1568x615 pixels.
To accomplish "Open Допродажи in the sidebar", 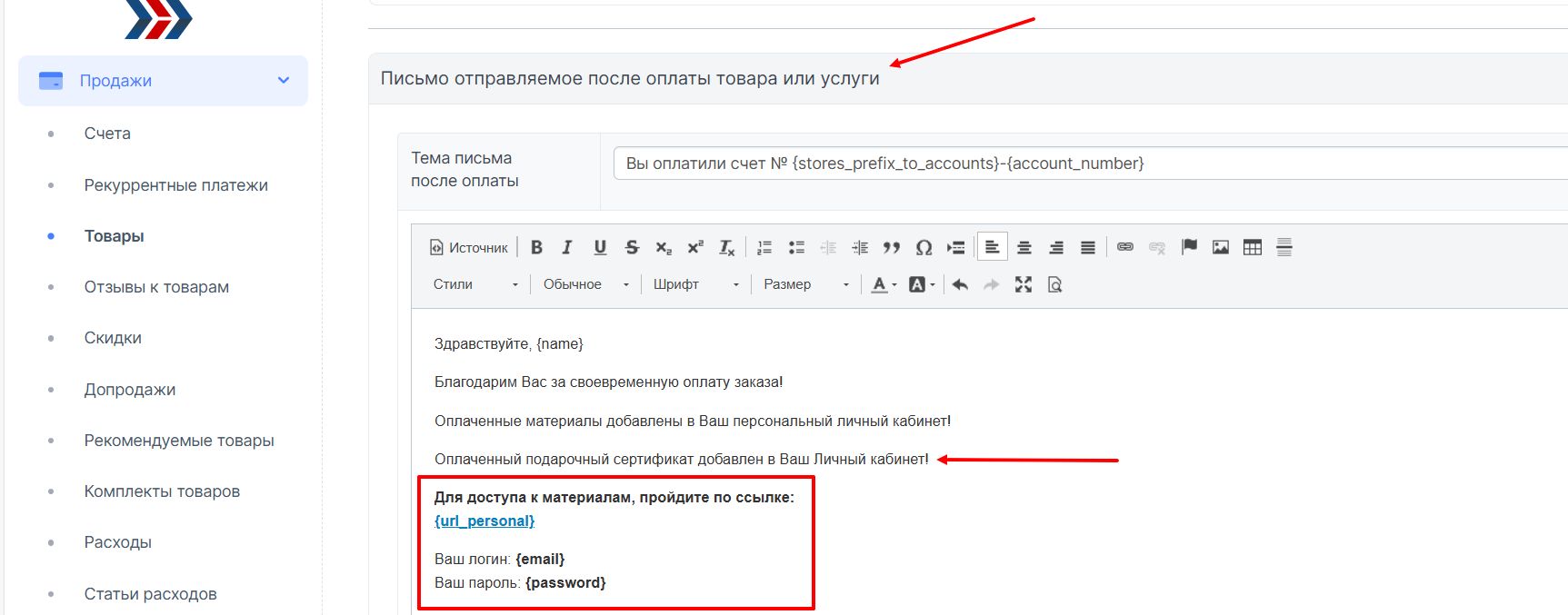I will 130,390.
